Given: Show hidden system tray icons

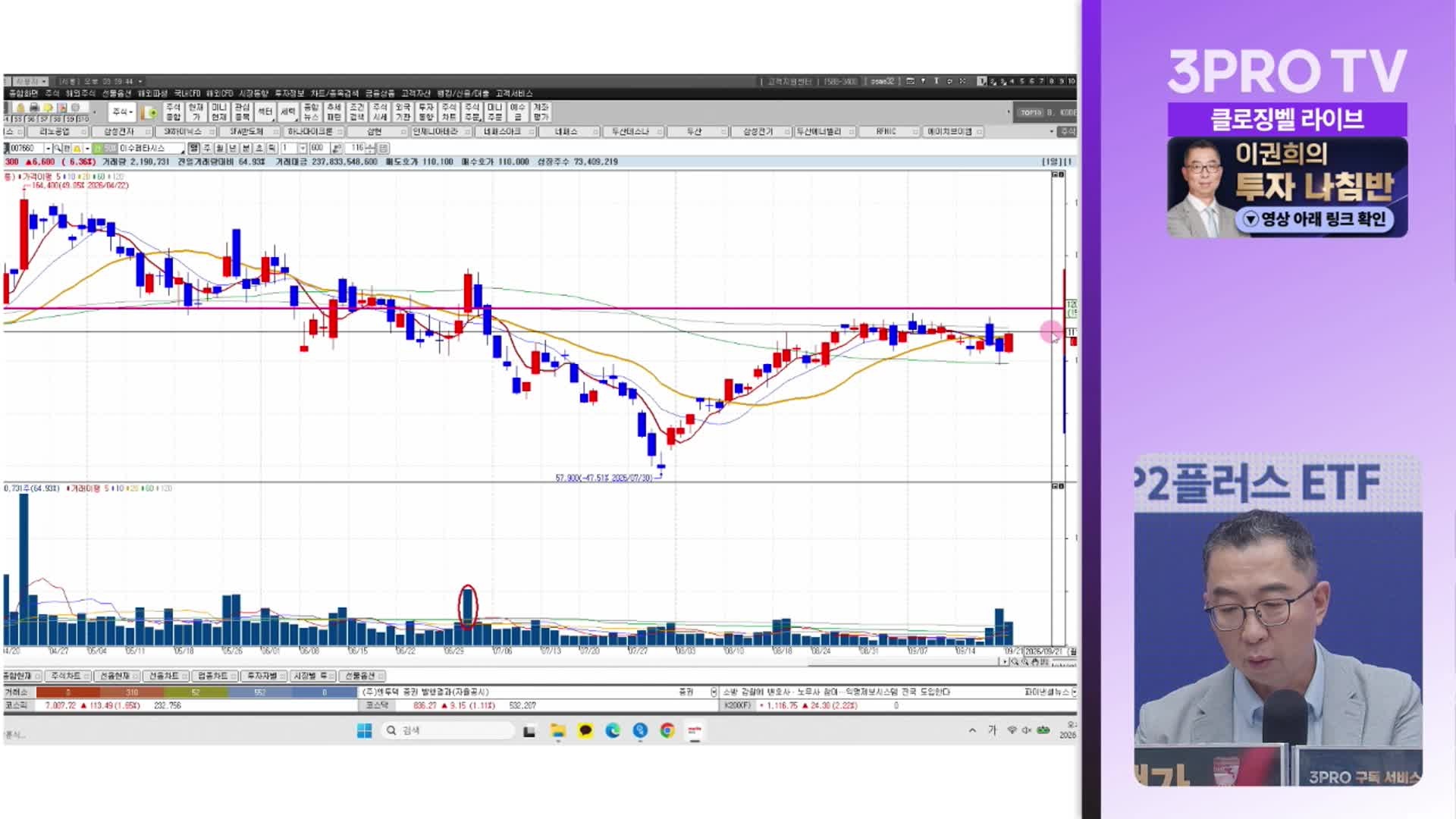Looking at the screenshot, I should click(972, 730).
